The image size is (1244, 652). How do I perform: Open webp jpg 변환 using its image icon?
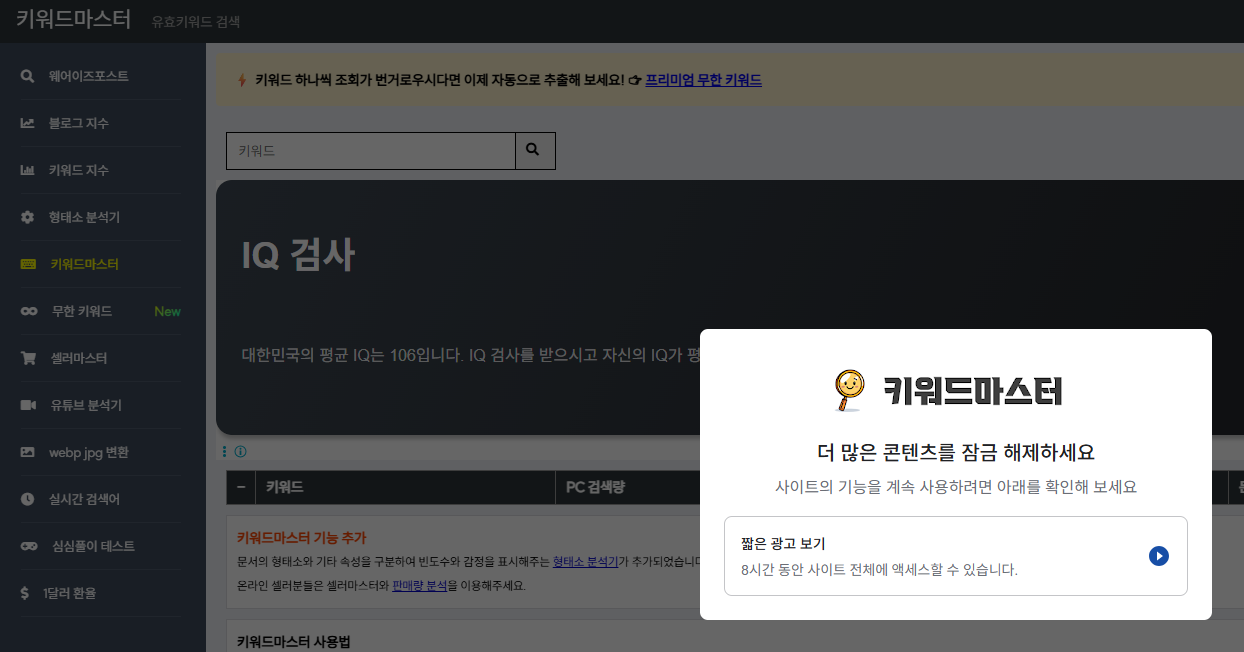pyautogui.click(x=26, y=452)
